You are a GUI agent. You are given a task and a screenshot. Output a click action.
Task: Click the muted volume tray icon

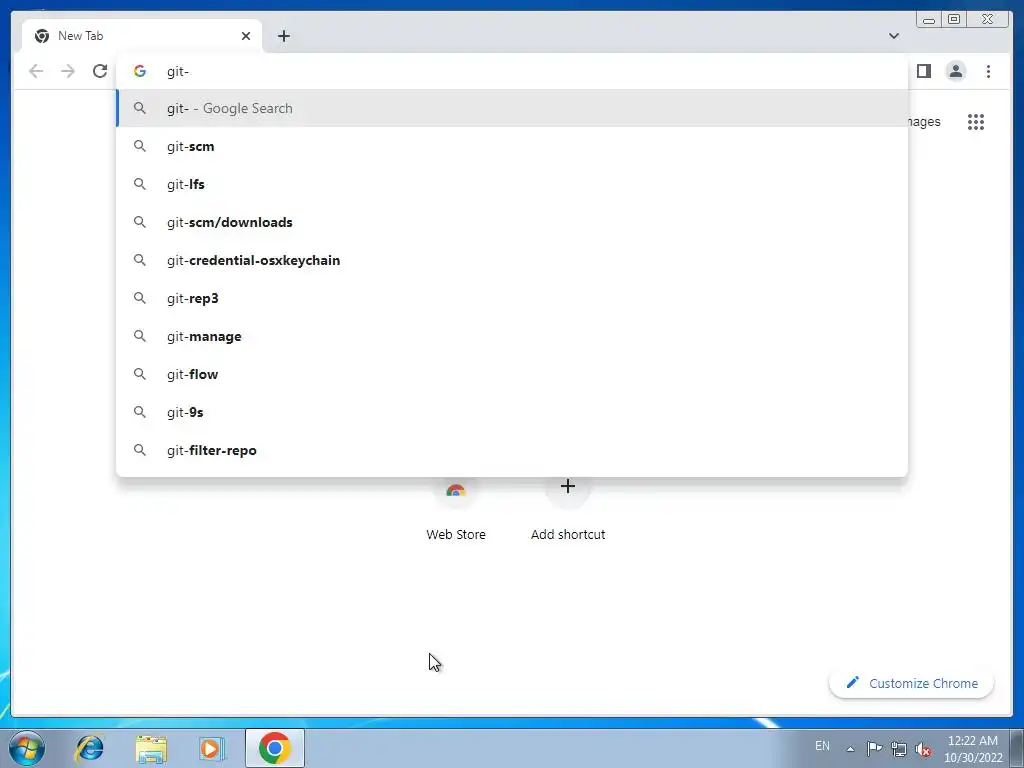point(923,749)
